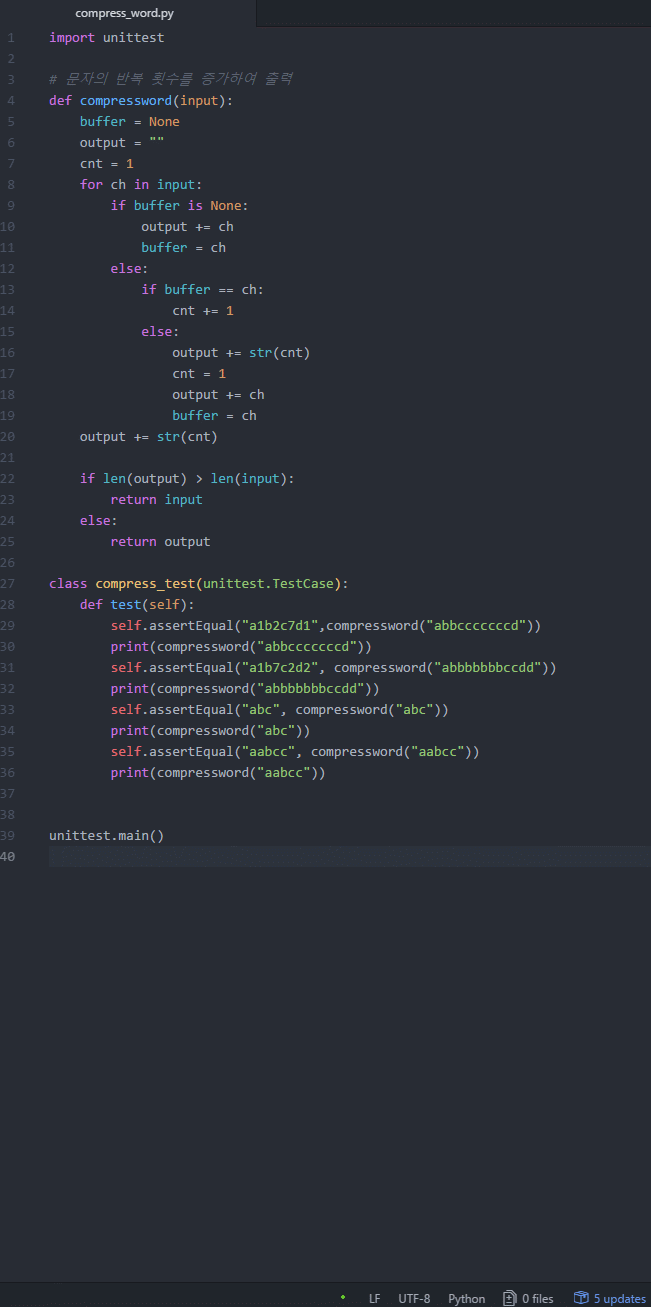Click assertEqual line with "a1b2c7d1"
Viewport: 651px width, 1307px height.
pos(326,626)
